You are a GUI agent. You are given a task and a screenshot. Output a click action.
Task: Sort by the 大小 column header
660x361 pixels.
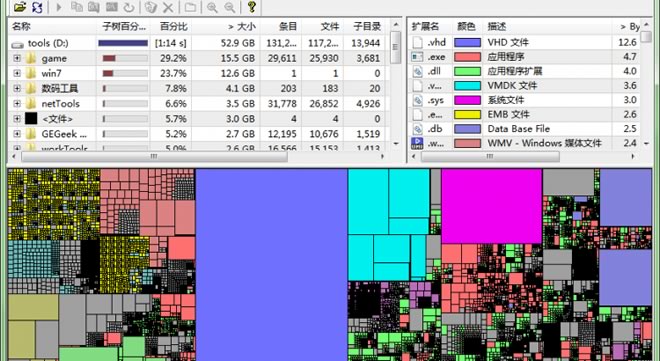coord(226,27)
